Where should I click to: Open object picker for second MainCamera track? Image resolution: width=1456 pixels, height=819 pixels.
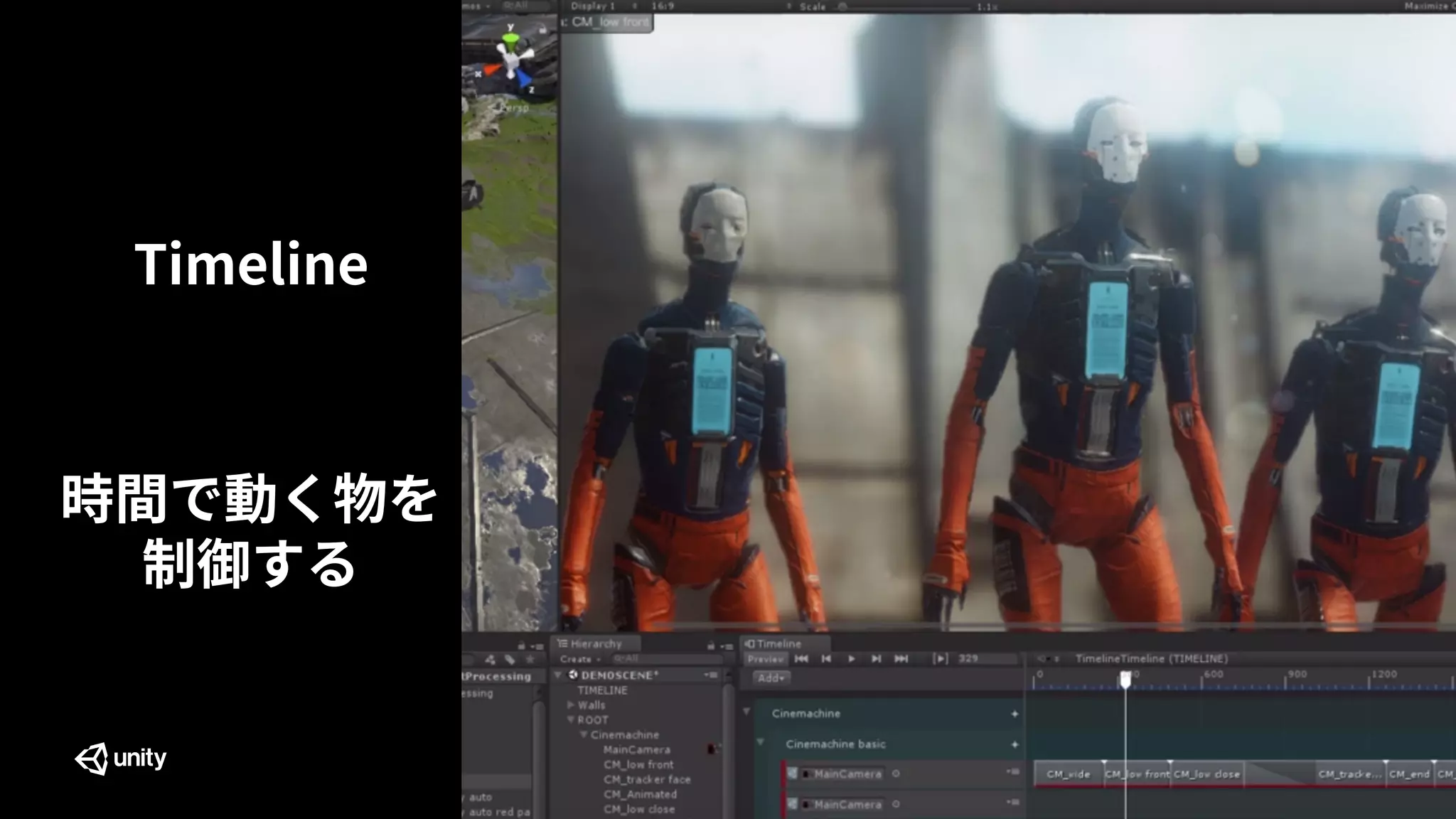coord(896,804)
